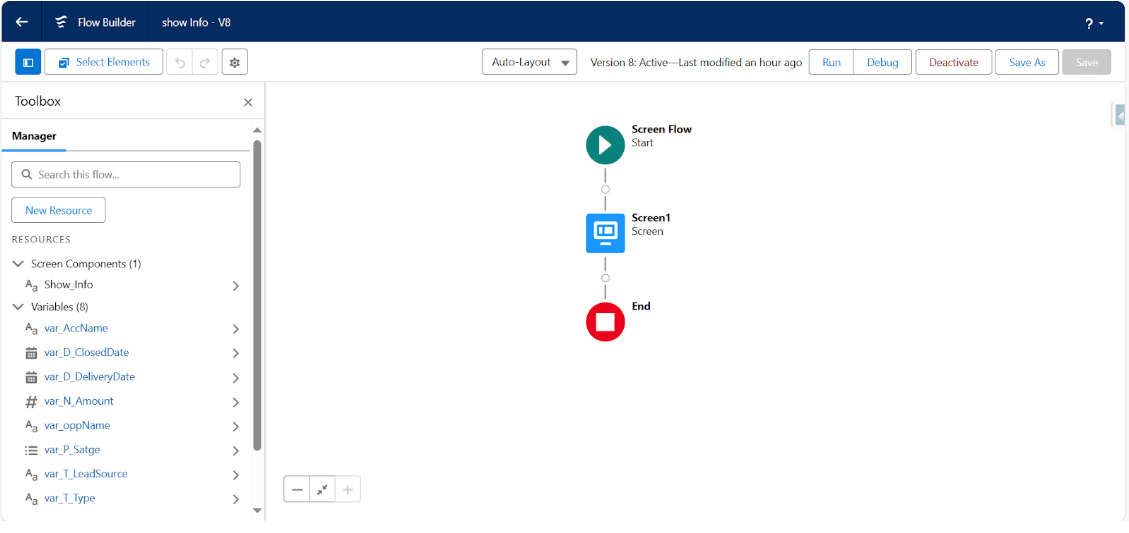Expand details chevron for var_T_Type
Screen dimensions: 1129x533
[235, 499]
